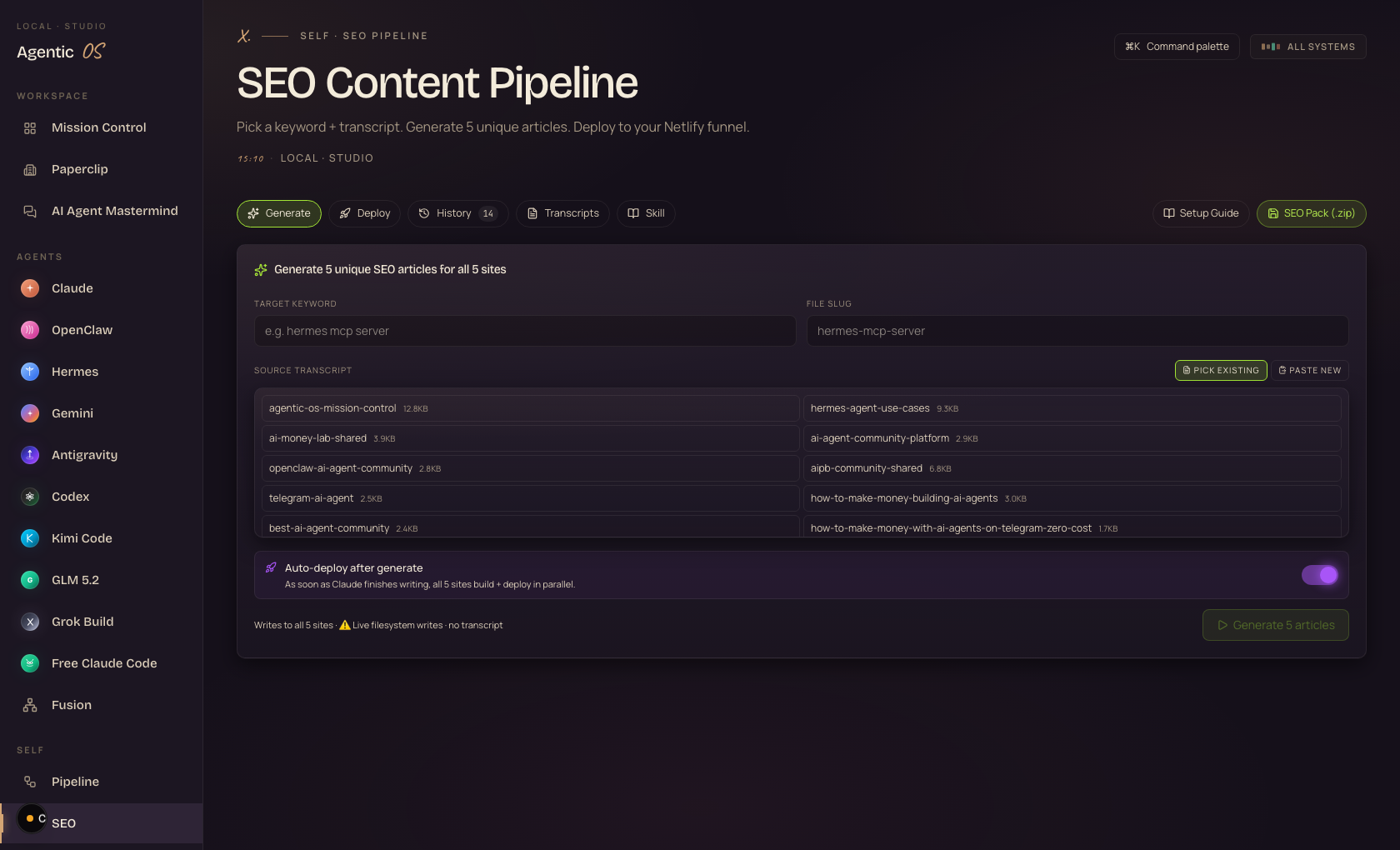1400x850 pixels.
Task: Click the Agentic OS logo
Action: pos(61,52)
